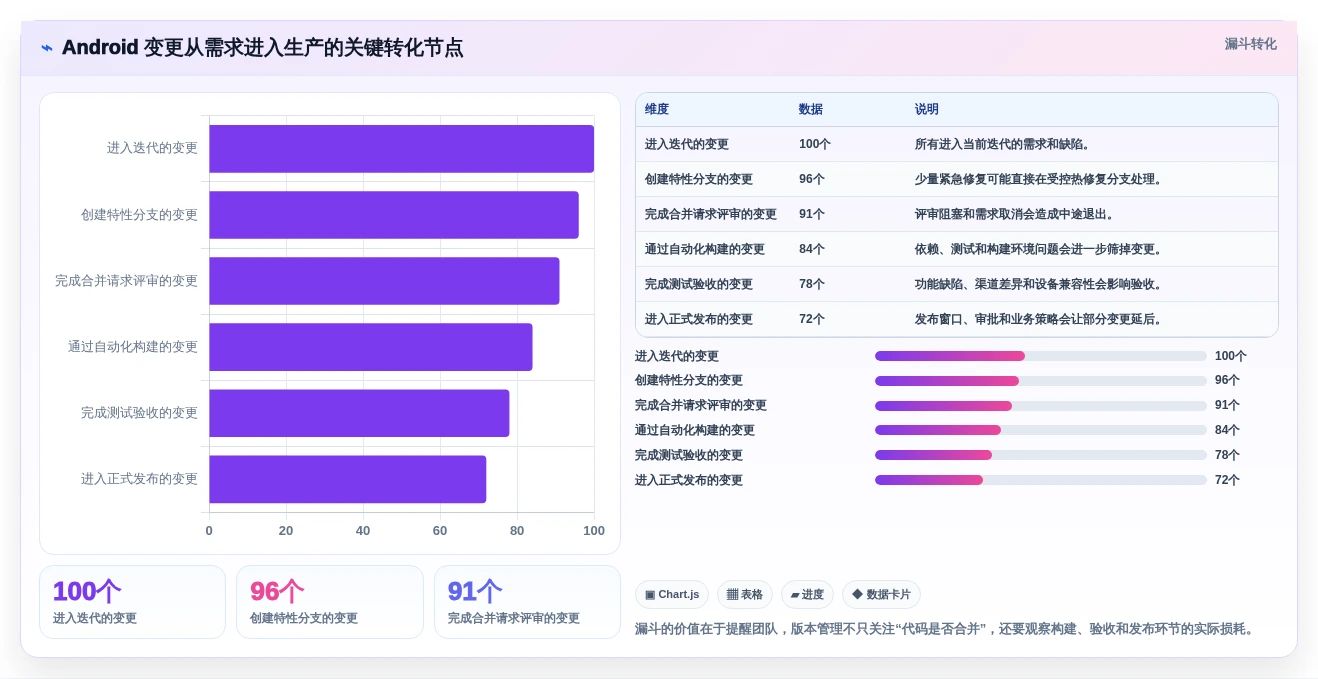Click the 100个 progress bar for 进入迭代的变更
Viewport: 1318px width, 679px height.
[1041, 356]
